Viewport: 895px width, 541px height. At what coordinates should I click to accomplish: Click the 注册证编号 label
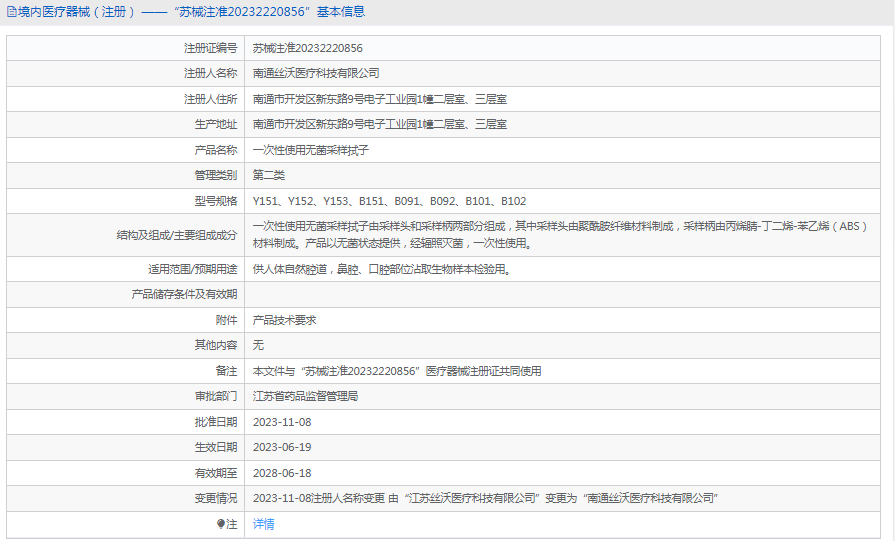(x=211, y=49)
